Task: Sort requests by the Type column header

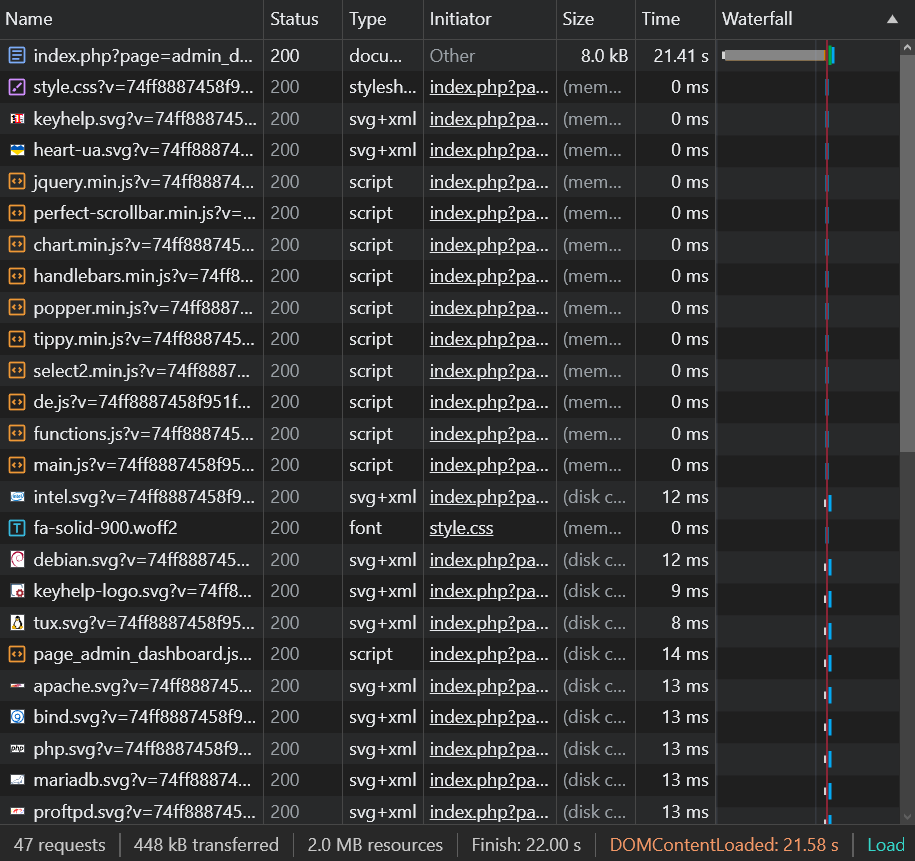Action: click(x=368, y=19)
